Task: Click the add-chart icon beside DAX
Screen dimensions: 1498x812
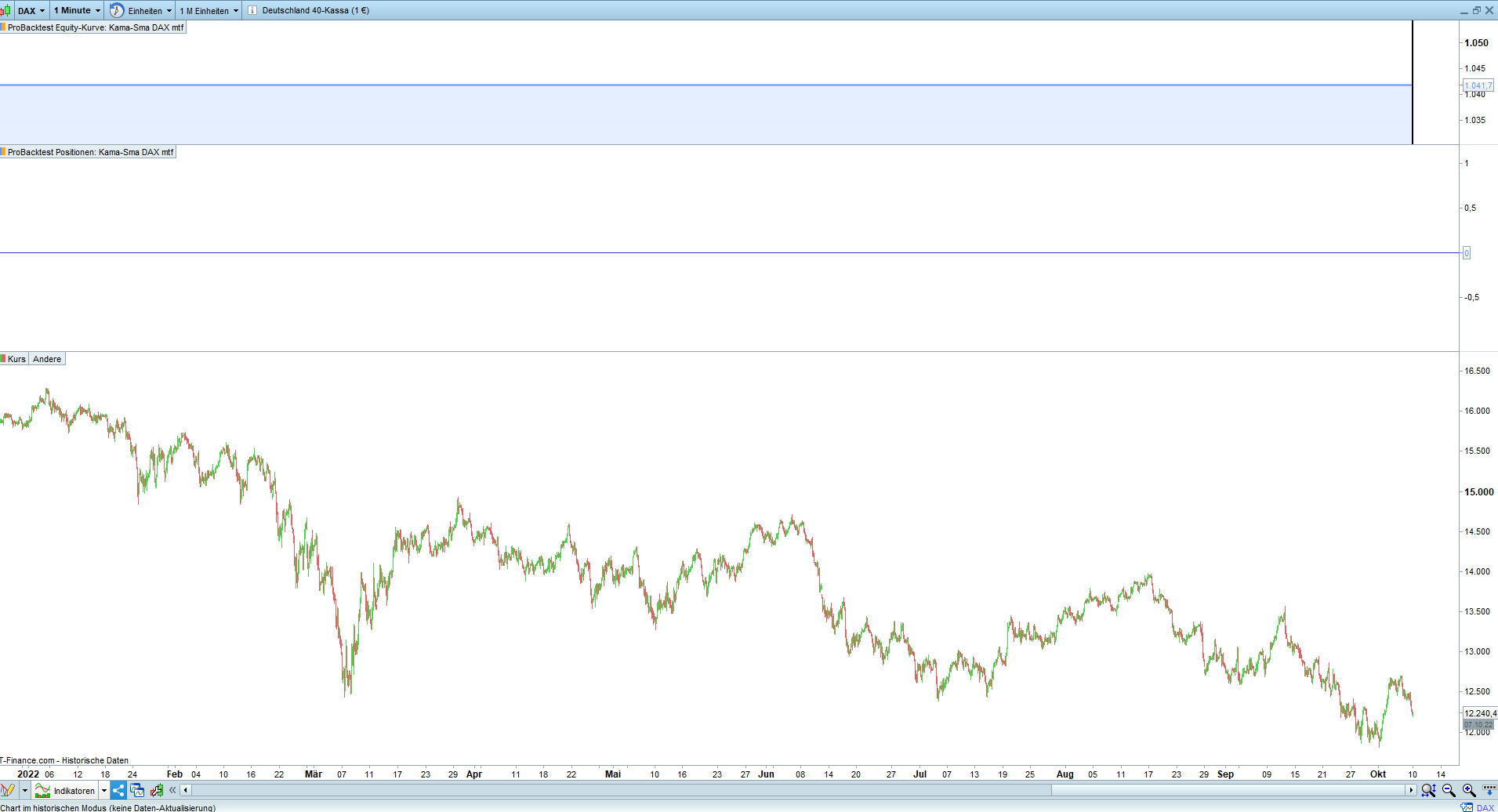Action: (x=1467, y=807)
